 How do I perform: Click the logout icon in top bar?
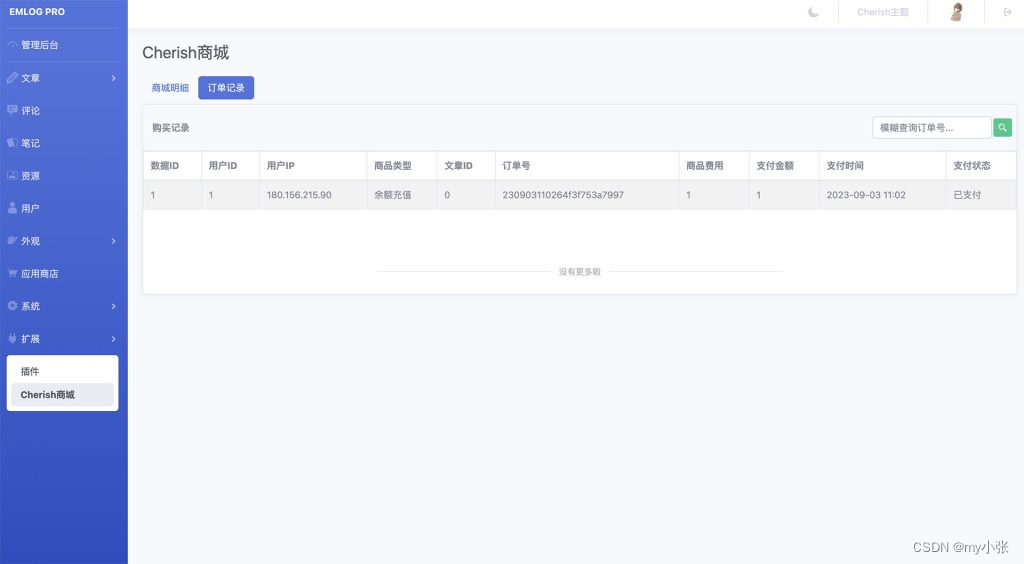[x=1007, y=12]
